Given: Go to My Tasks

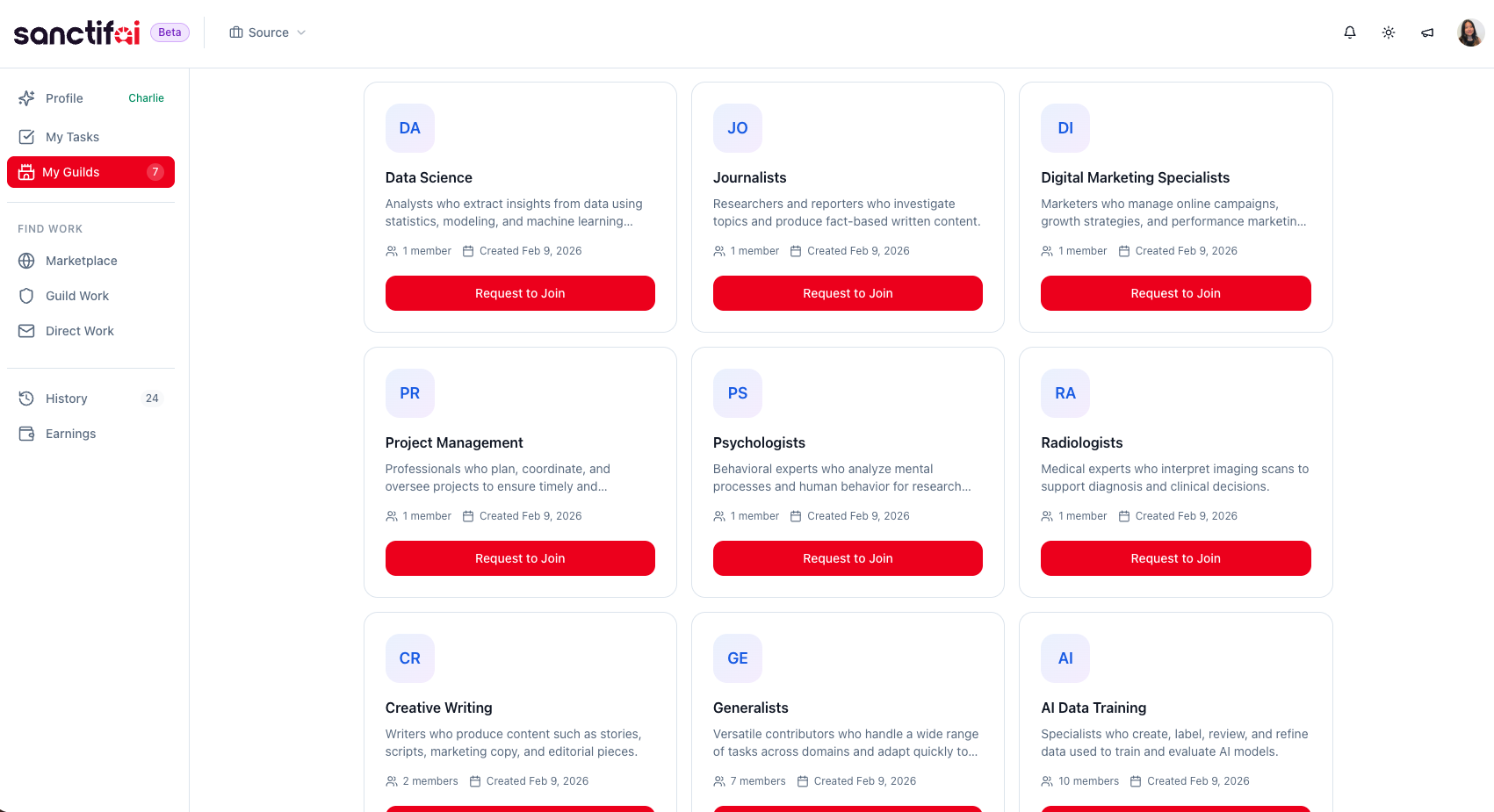Looking at the screenshot, I should [x=72, y=137].
